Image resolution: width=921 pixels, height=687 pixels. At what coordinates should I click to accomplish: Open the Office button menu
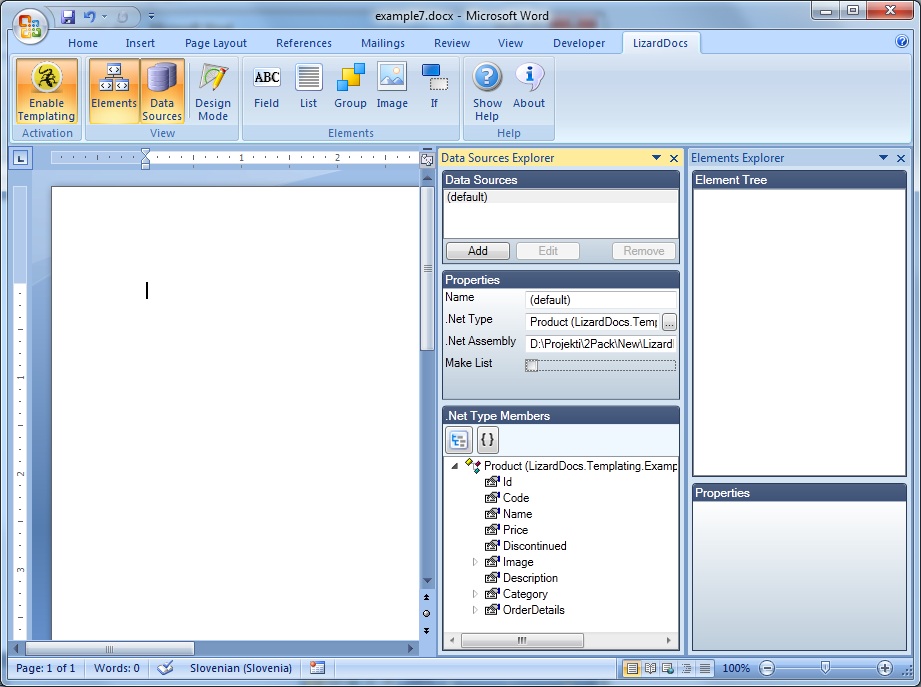click(x=31, y=26)
